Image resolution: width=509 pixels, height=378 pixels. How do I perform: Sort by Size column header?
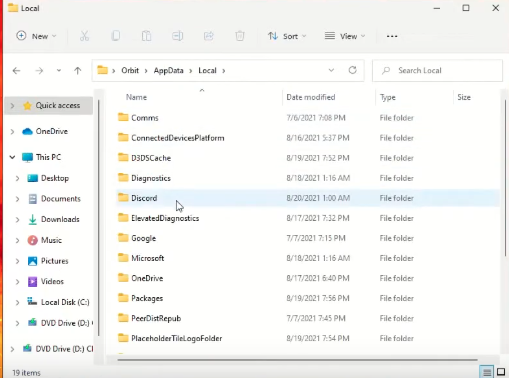(464, 97)
